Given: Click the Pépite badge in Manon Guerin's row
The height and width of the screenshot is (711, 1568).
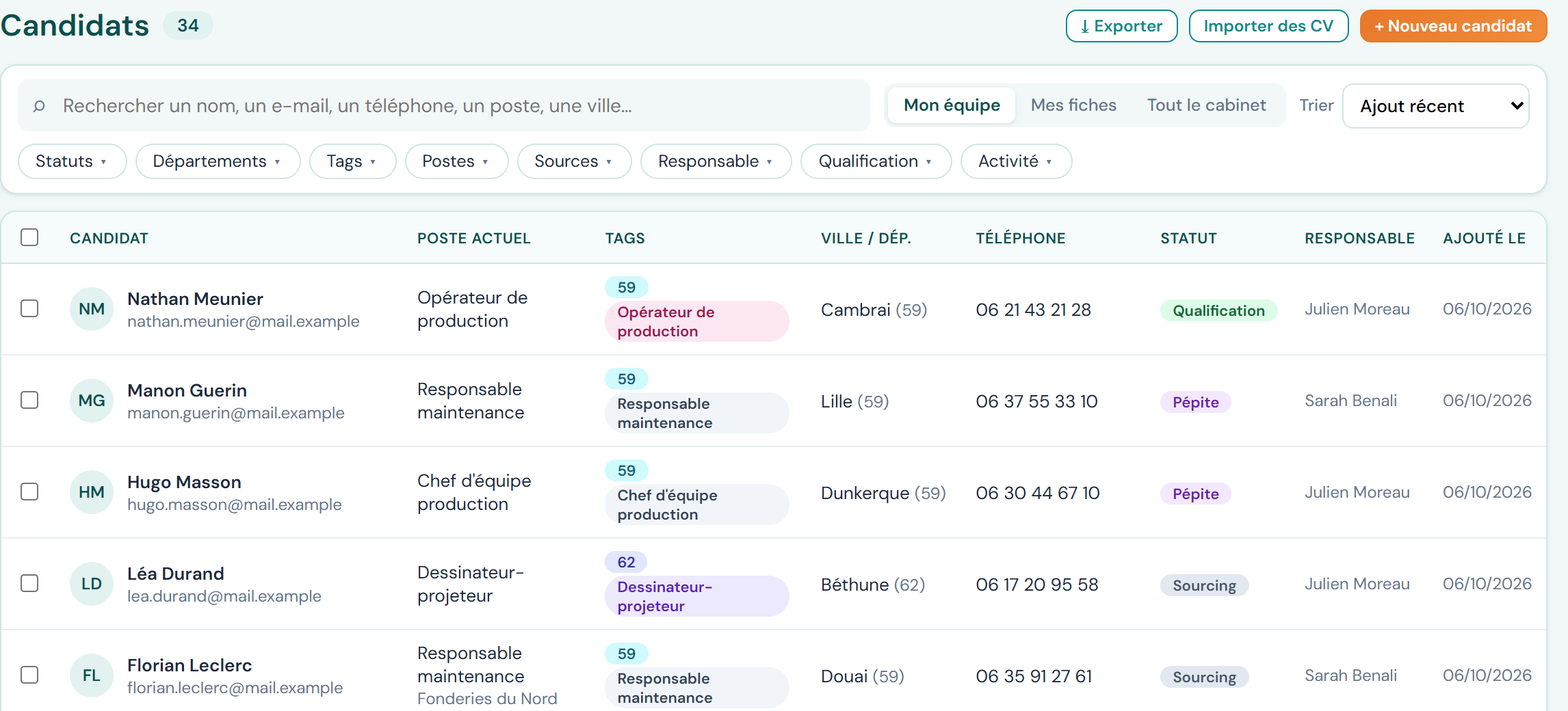Looking at the screenshot, I should [x=1195, y=402].
